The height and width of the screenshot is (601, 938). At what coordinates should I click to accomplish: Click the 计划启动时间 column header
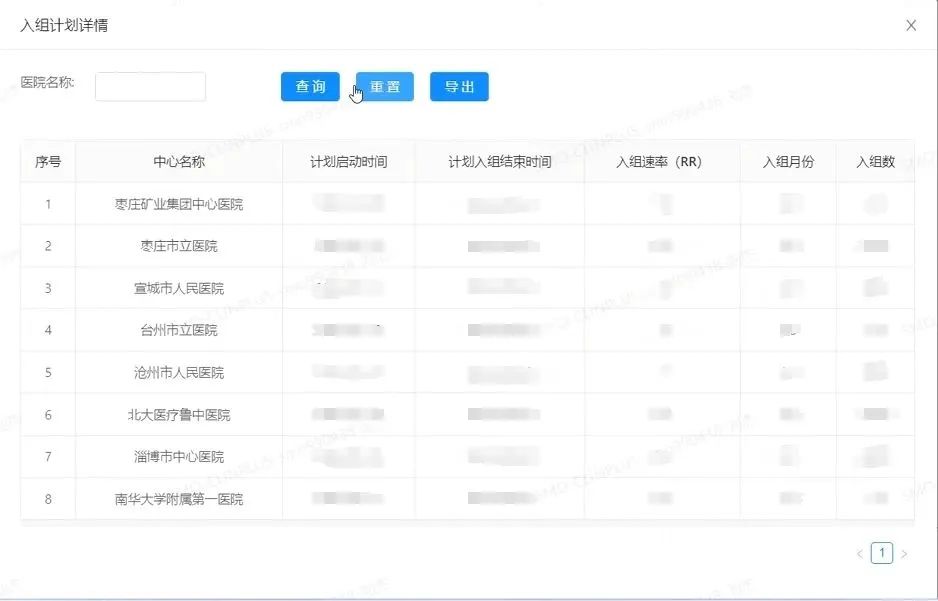(349, 162)
